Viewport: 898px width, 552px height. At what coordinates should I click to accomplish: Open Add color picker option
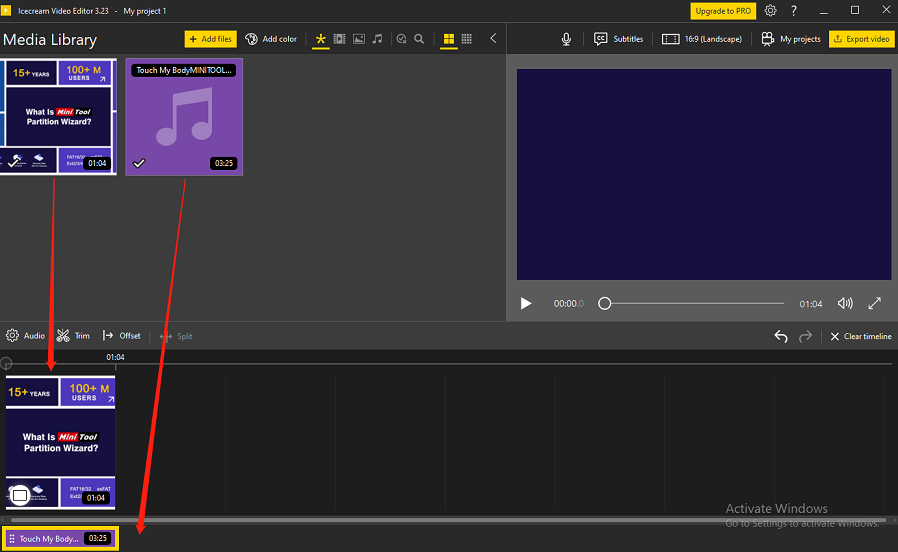click(x=271, y=39)
